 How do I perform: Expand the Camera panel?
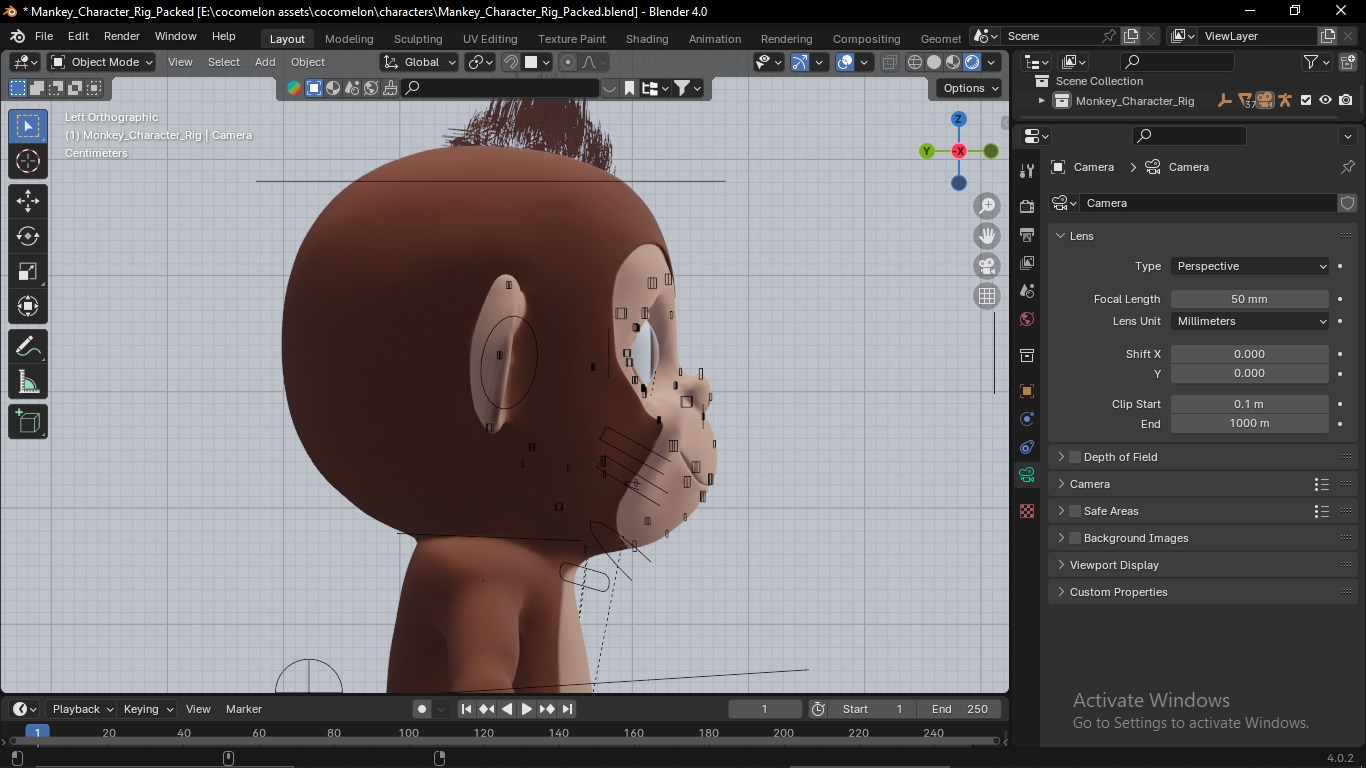(1089, 484)
